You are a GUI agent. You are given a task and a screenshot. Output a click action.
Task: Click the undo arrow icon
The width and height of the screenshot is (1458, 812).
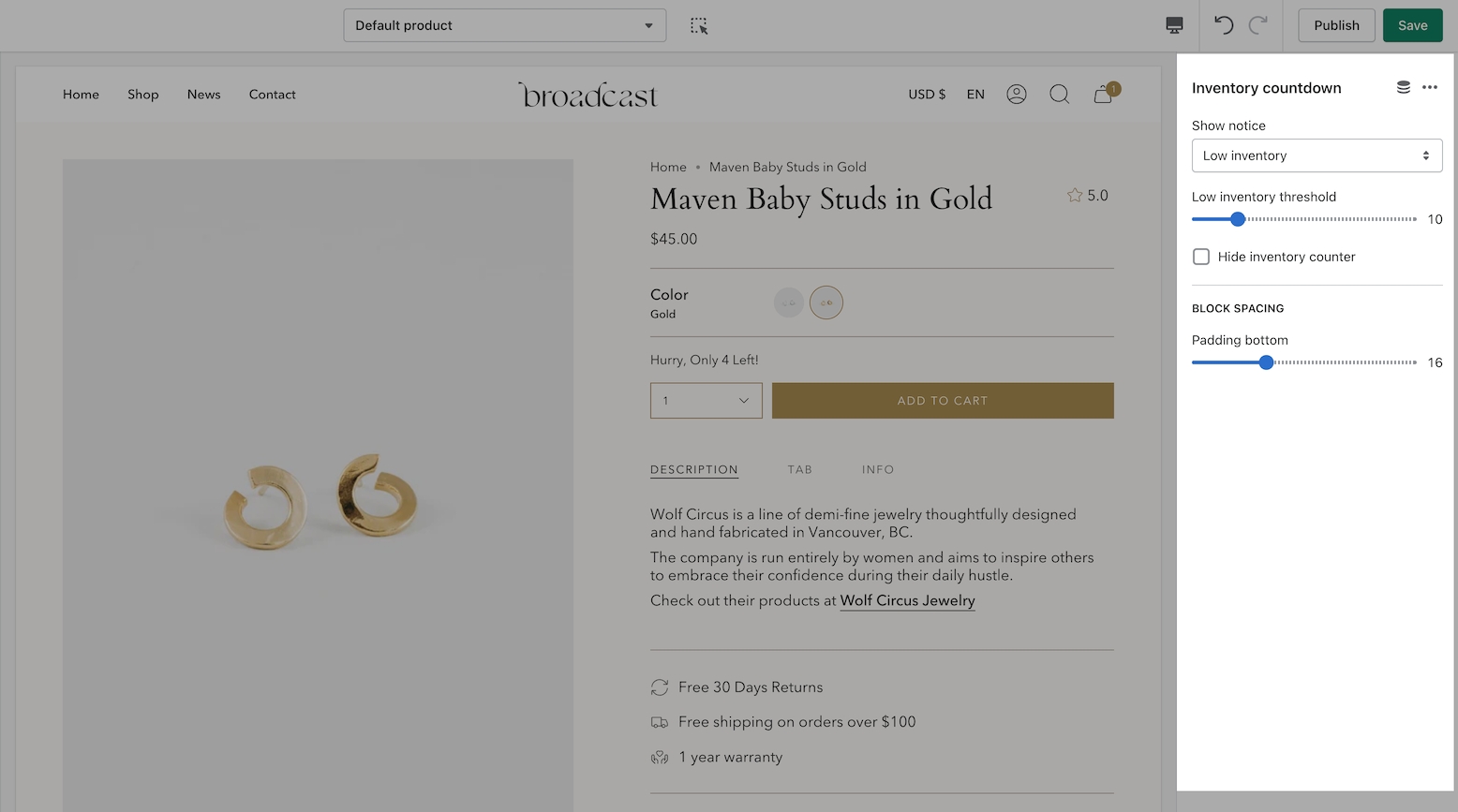click(x=1224, y=25)
